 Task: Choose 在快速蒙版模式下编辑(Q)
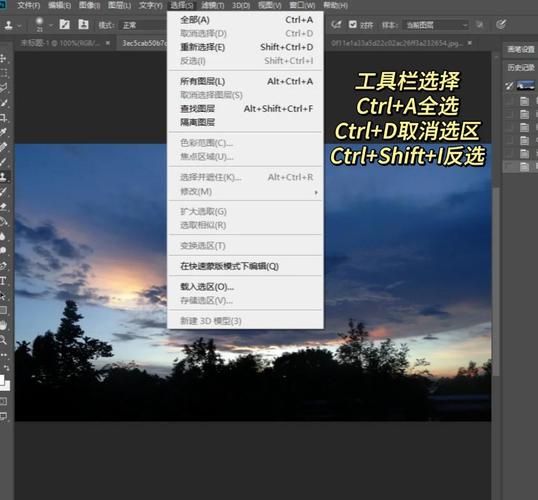246,266
